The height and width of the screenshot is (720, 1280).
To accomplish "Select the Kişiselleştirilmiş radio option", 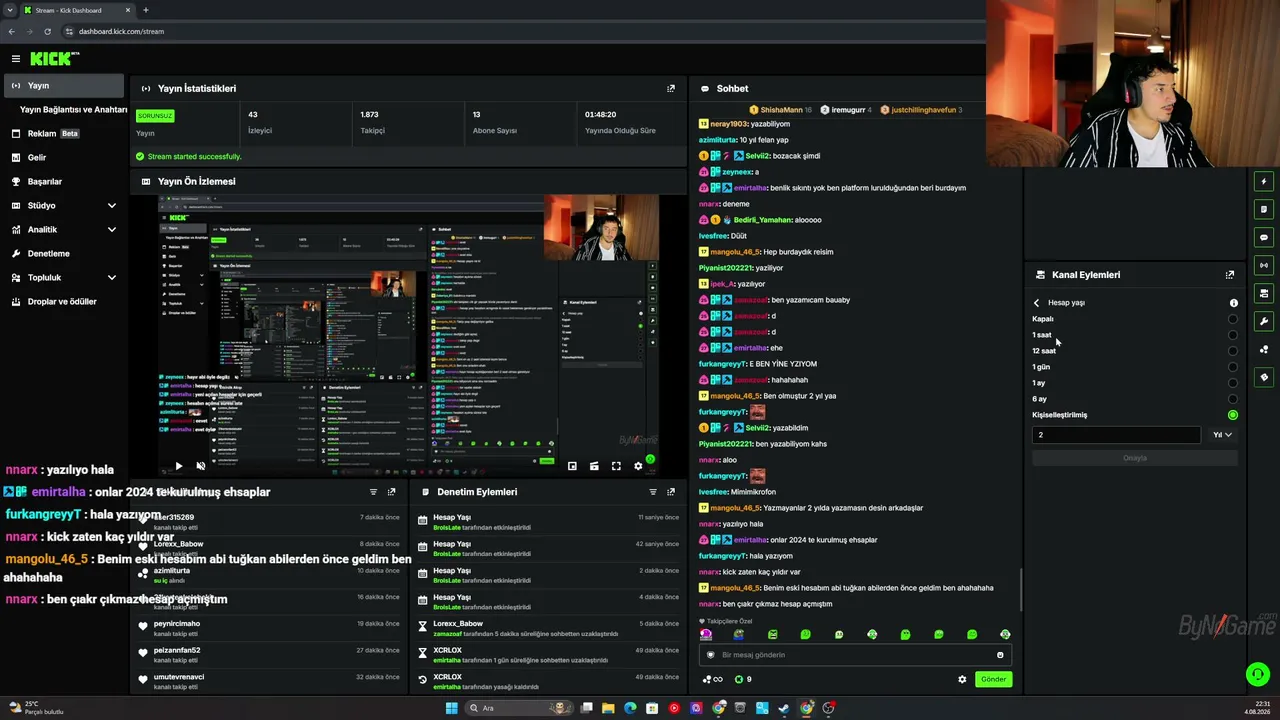I will click(1232, 415).
